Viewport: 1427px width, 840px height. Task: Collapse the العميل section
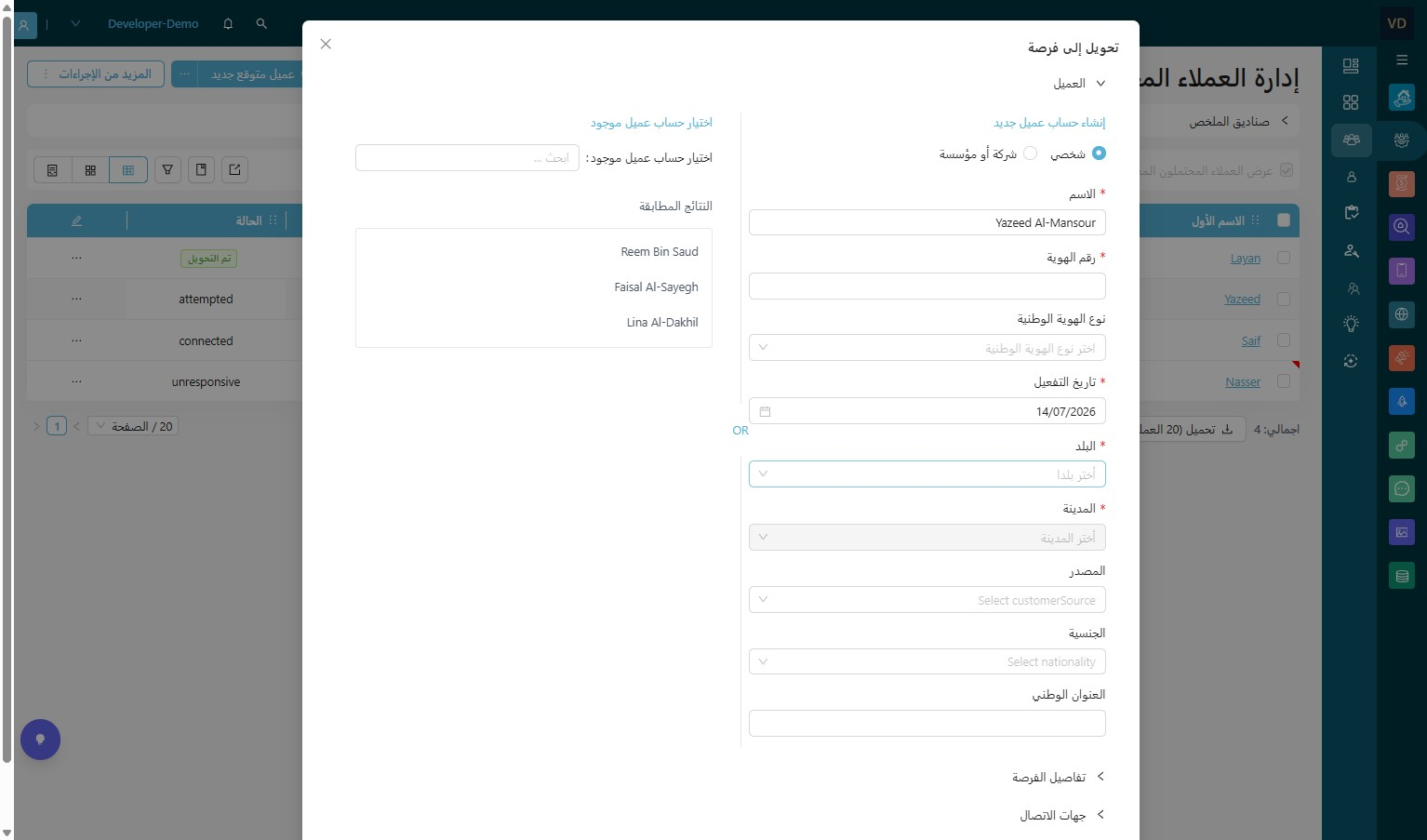point(1079,84)
